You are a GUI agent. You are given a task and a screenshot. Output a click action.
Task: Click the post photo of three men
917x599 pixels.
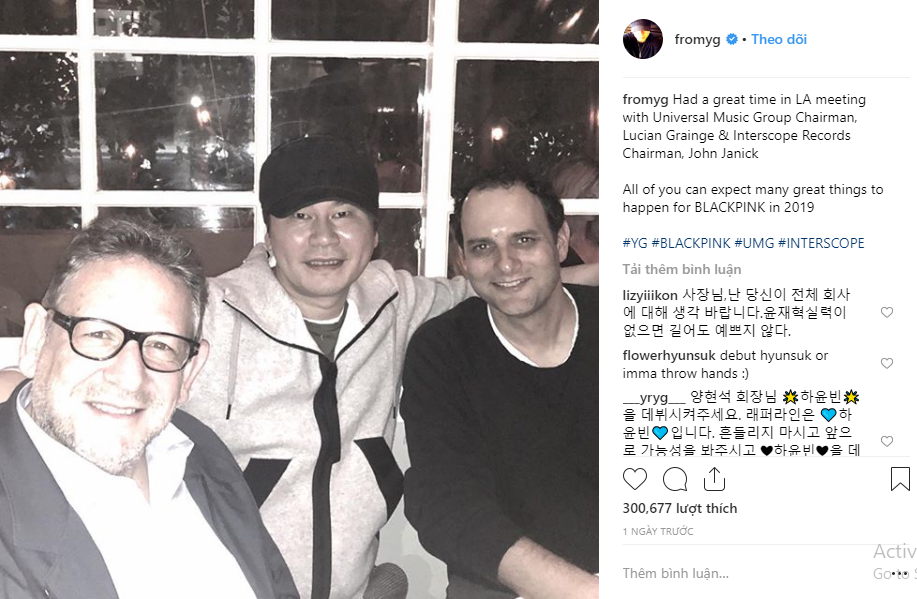pyautogui.click(x=299, y=300)
